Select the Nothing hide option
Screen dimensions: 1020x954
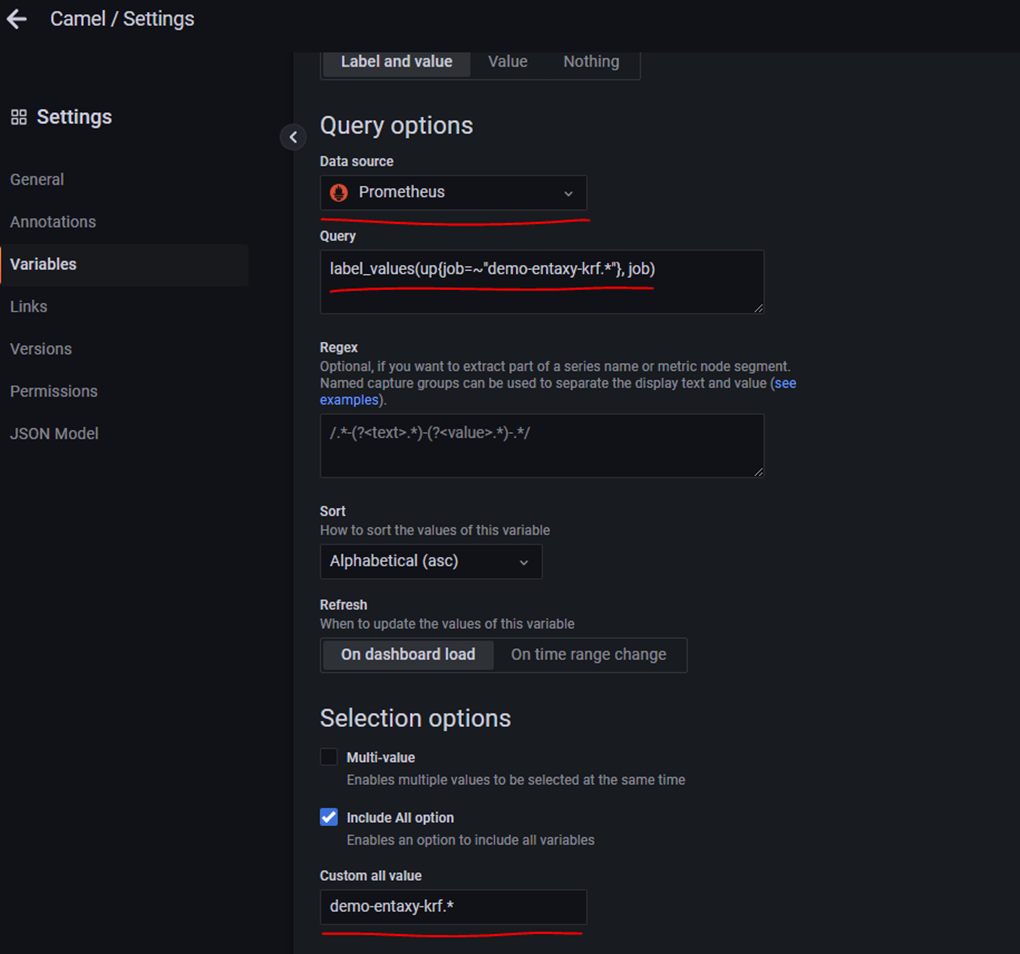[591, 62]
